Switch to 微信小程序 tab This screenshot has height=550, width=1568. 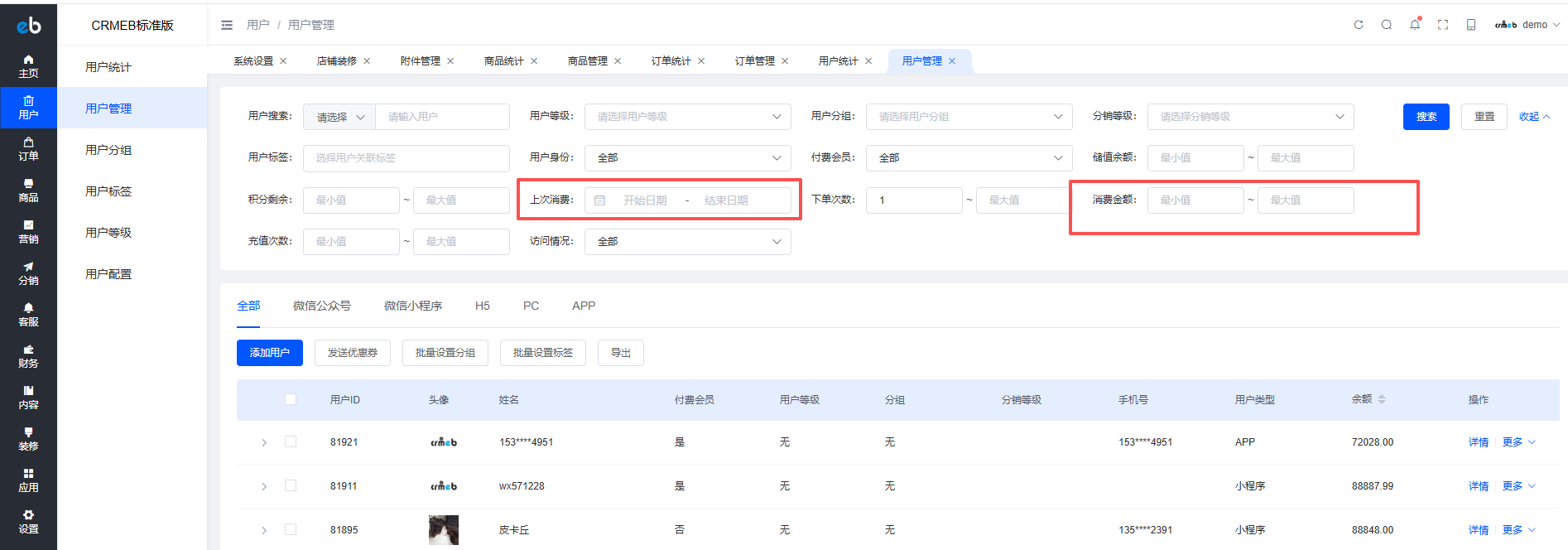(x=412, y=306)
